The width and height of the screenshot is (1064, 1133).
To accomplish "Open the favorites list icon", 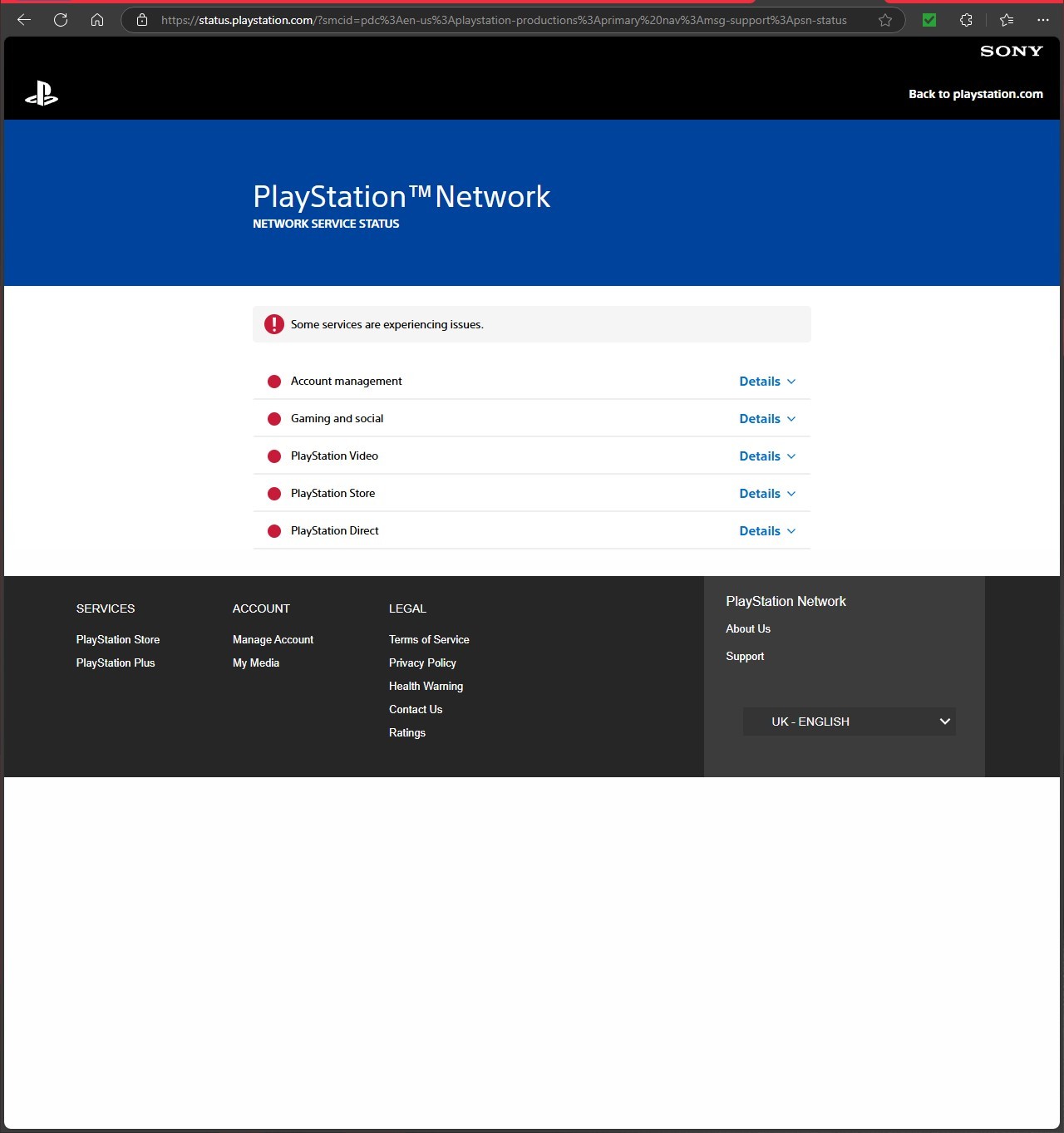I will pos(1007,20).
